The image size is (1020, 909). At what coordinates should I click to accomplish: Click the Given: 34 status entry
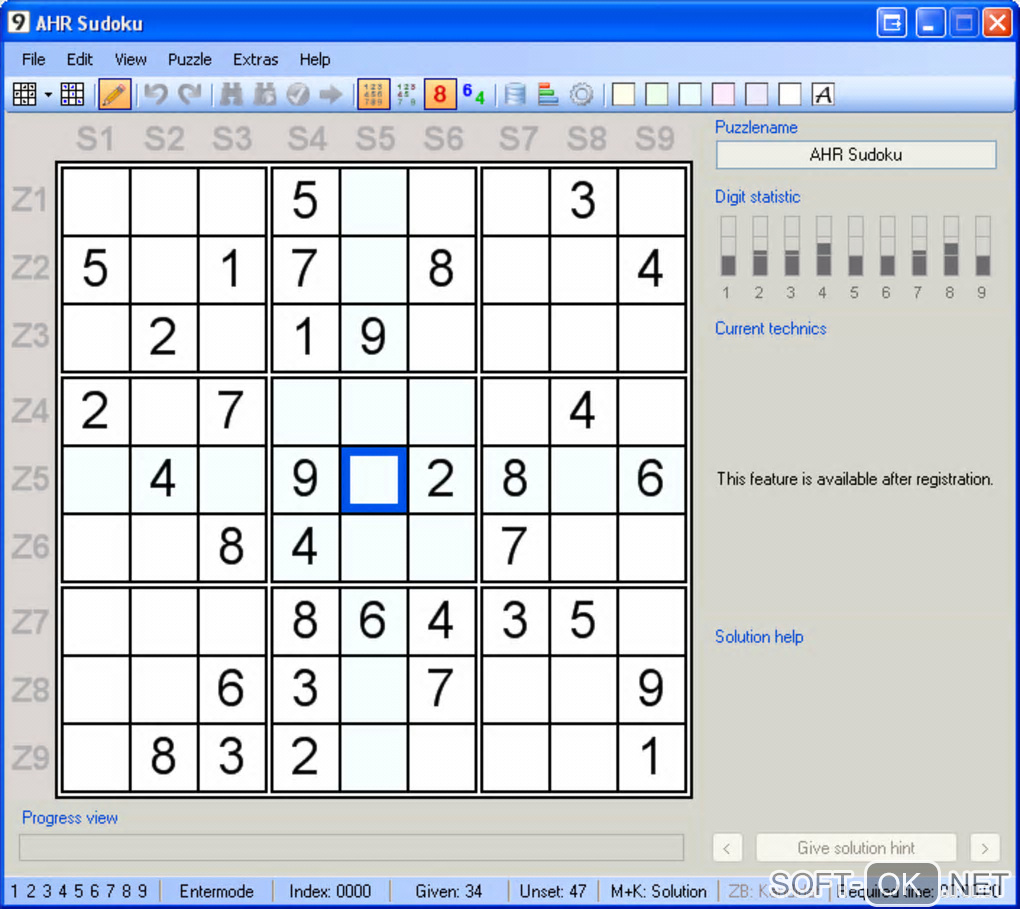tap(449, 891)
